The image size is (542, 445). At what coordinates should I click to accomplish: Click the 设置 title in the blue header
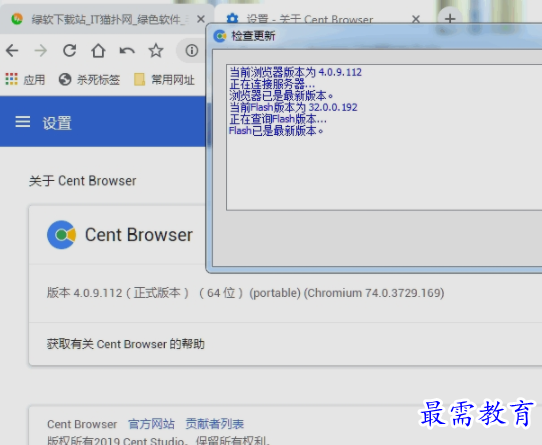[x=57, y=123]
